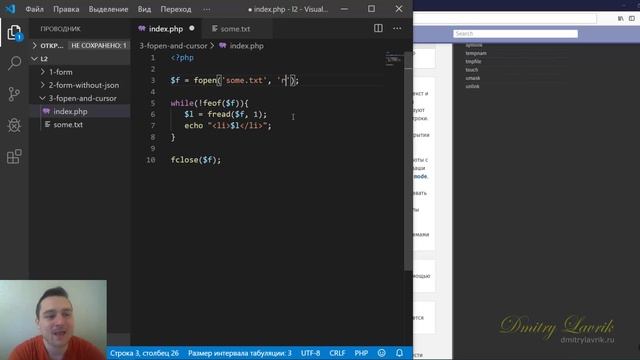Change line ending CRLF

(x=337, y=353)
